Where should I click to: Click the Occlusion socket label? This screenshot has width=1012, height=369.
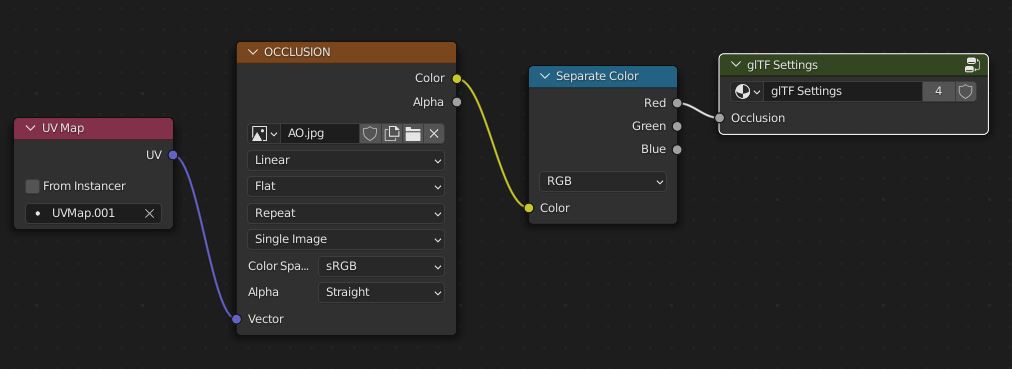758,118
